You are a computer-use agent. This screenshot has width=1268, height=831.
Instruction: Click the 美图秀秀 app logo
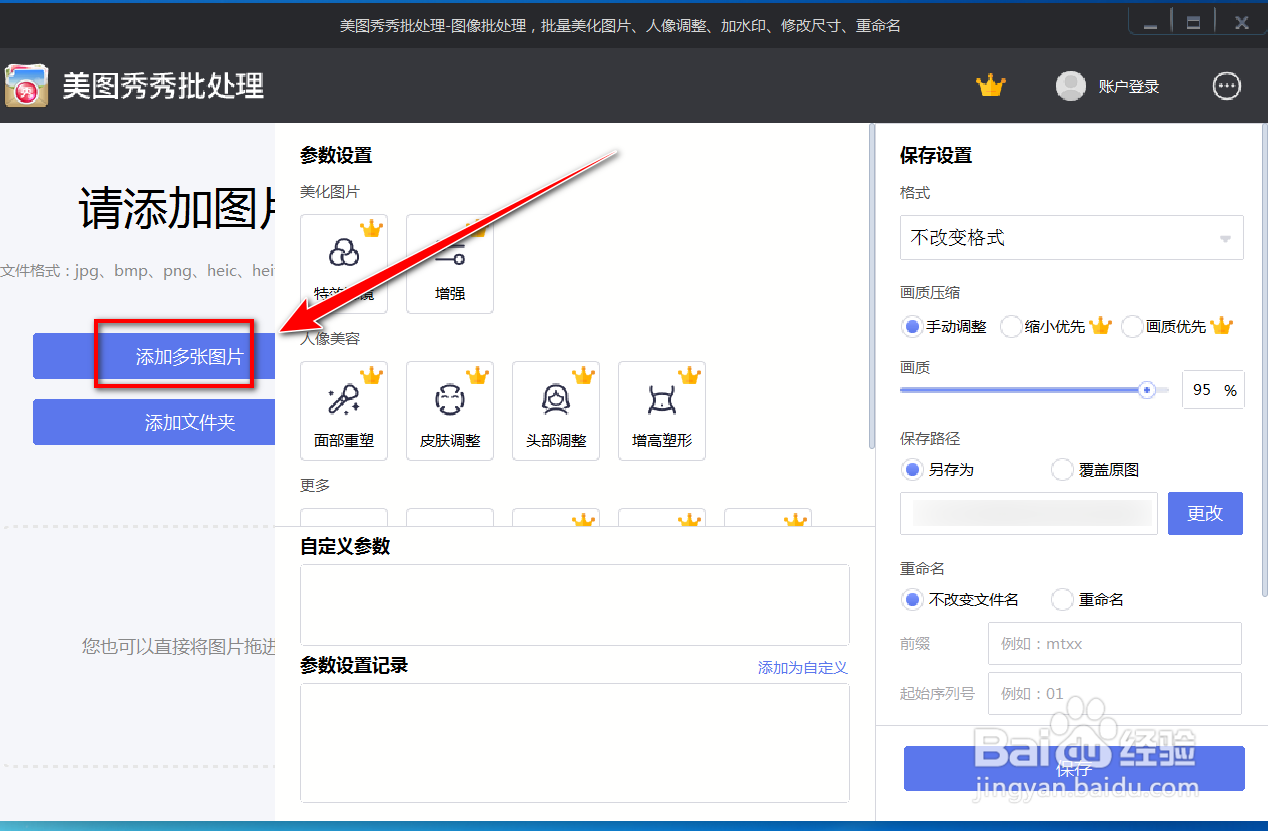tap(27, 86)
